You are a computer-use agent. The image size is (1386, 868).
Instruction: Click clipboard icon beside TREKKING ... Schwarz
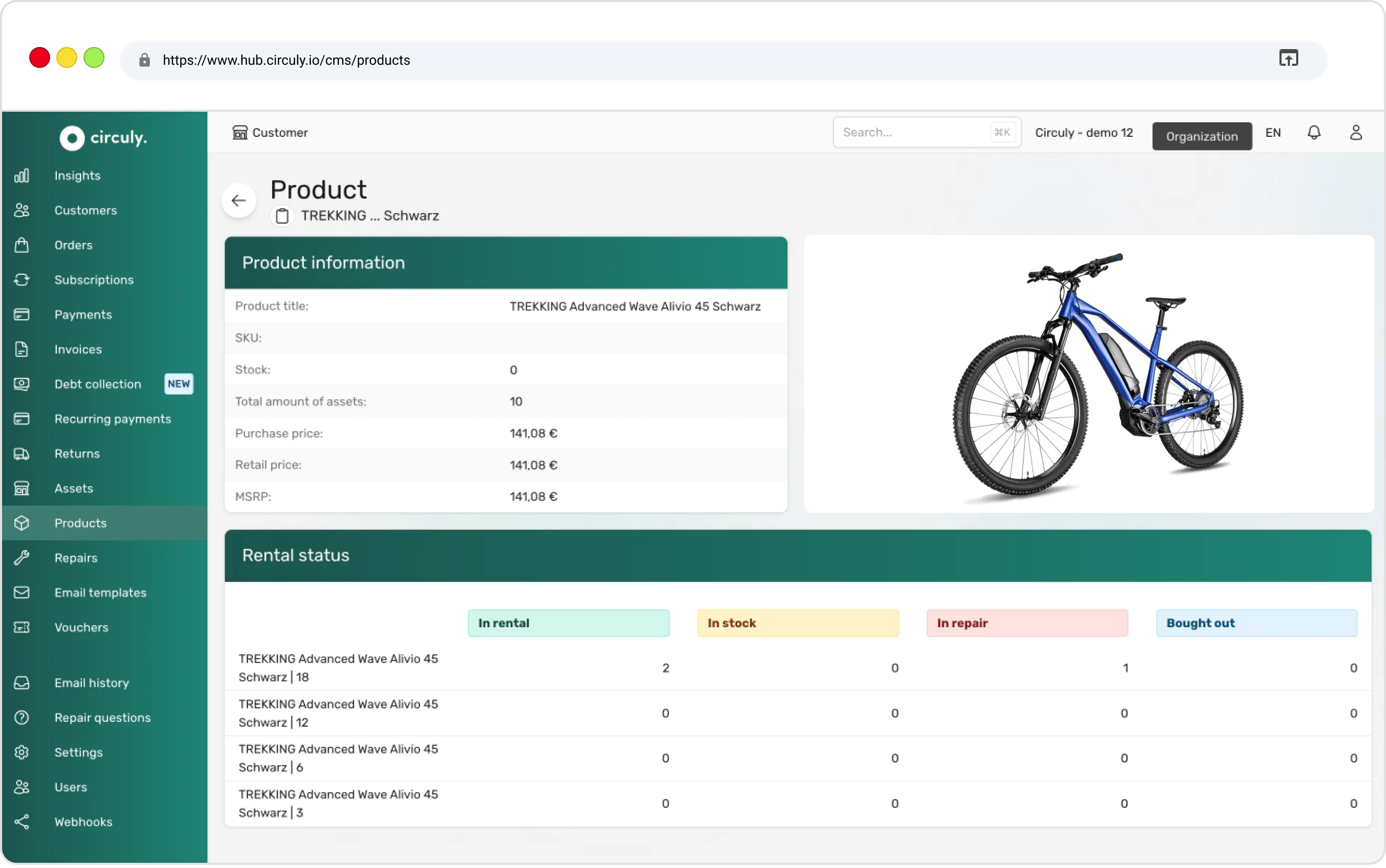[x=282, y=216]
